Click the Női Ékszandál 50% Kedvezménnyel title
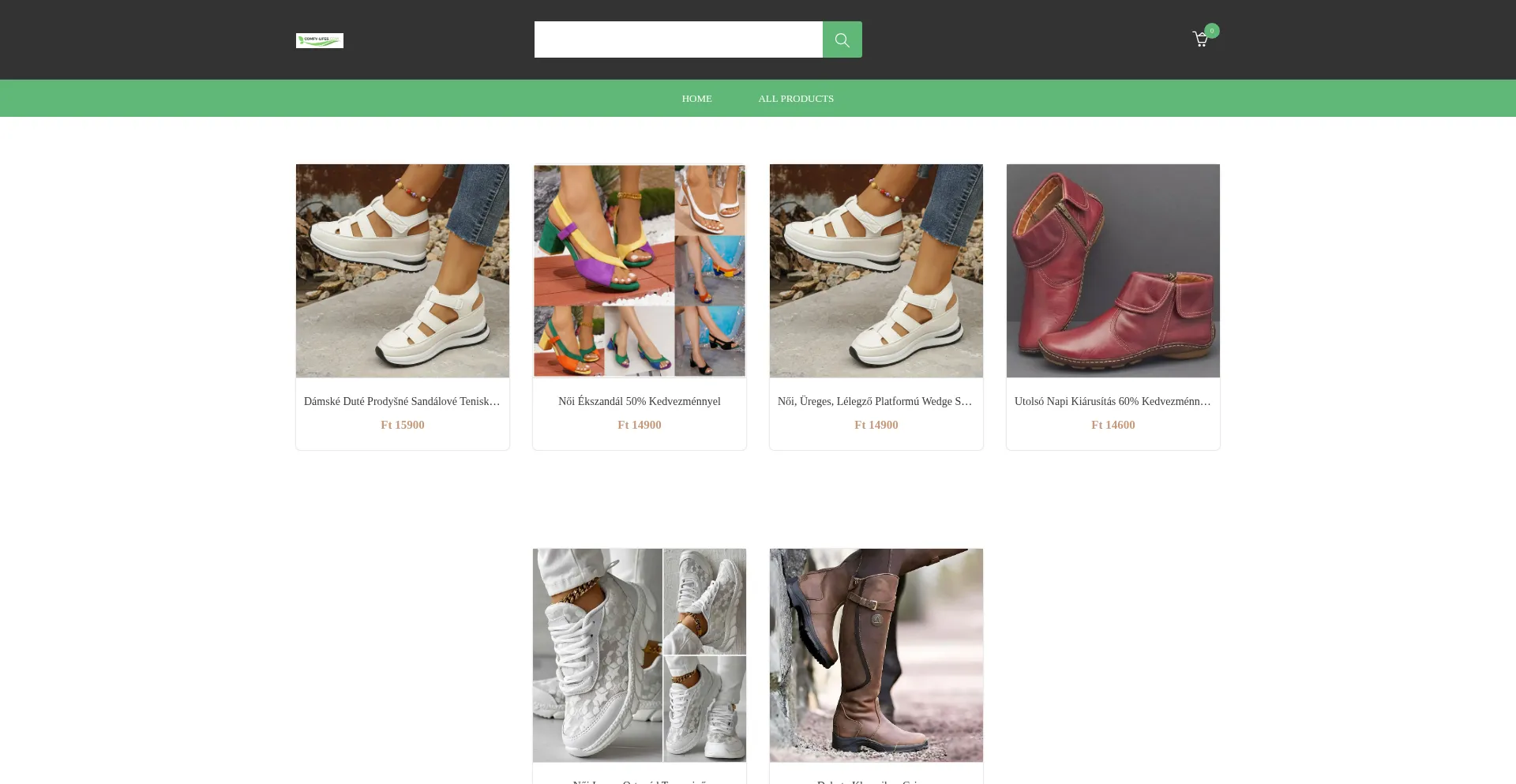This screenshot has height=784, width=1516. [639, 401]
